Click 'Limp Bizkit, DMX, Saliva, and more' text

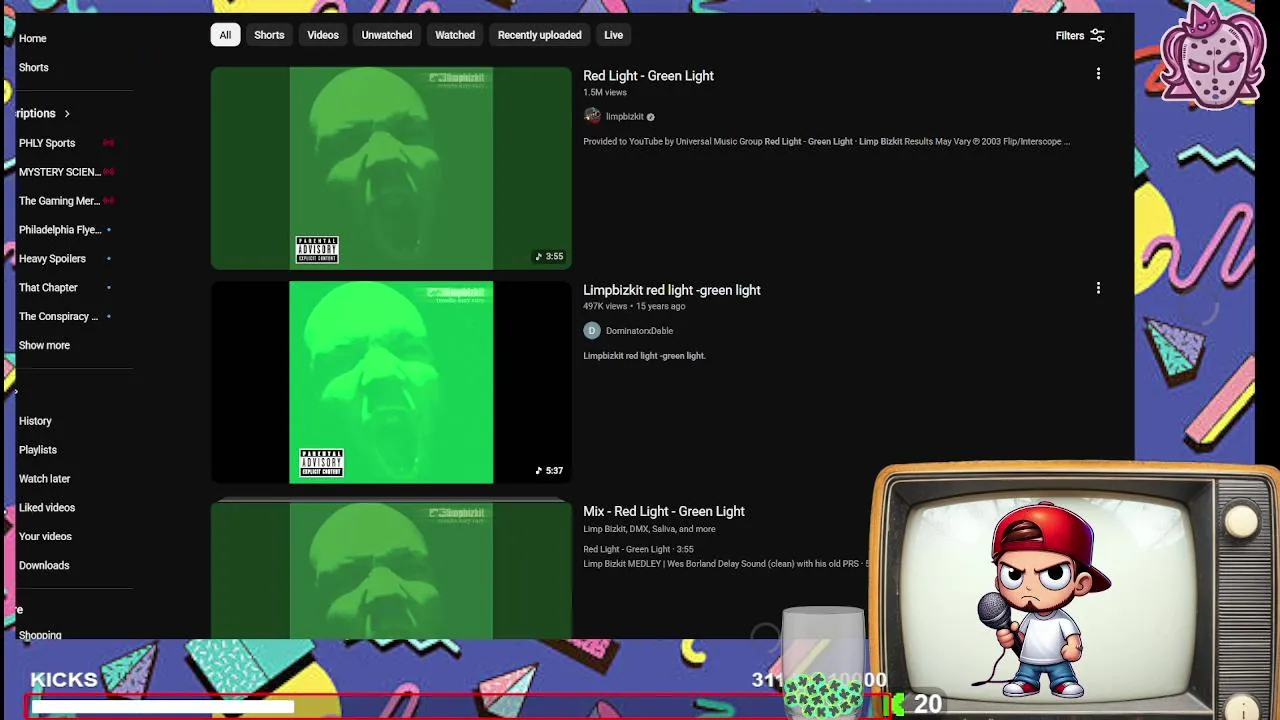coord(649,529)
